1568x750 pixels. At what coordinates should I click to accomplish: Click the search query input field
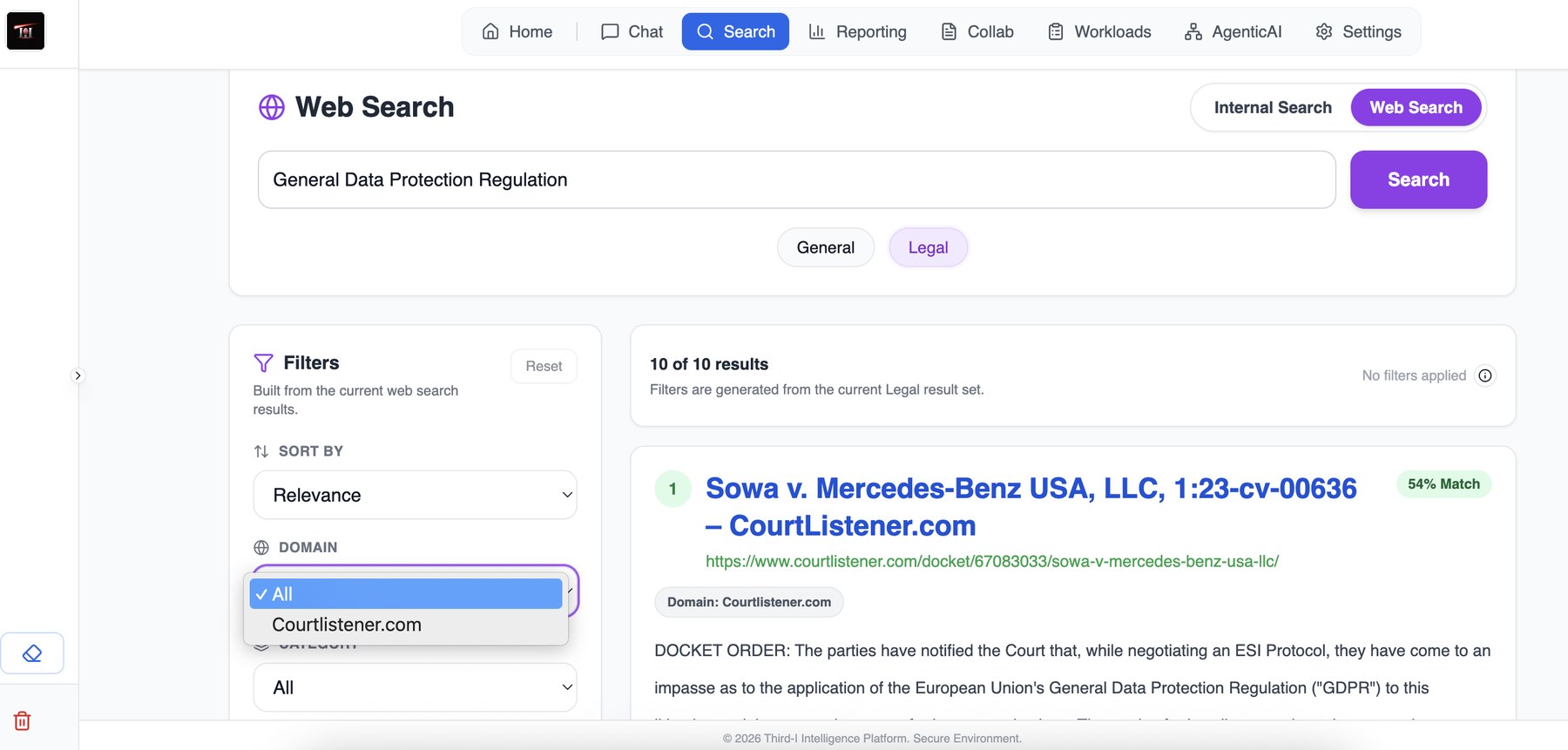pos(796,179)
